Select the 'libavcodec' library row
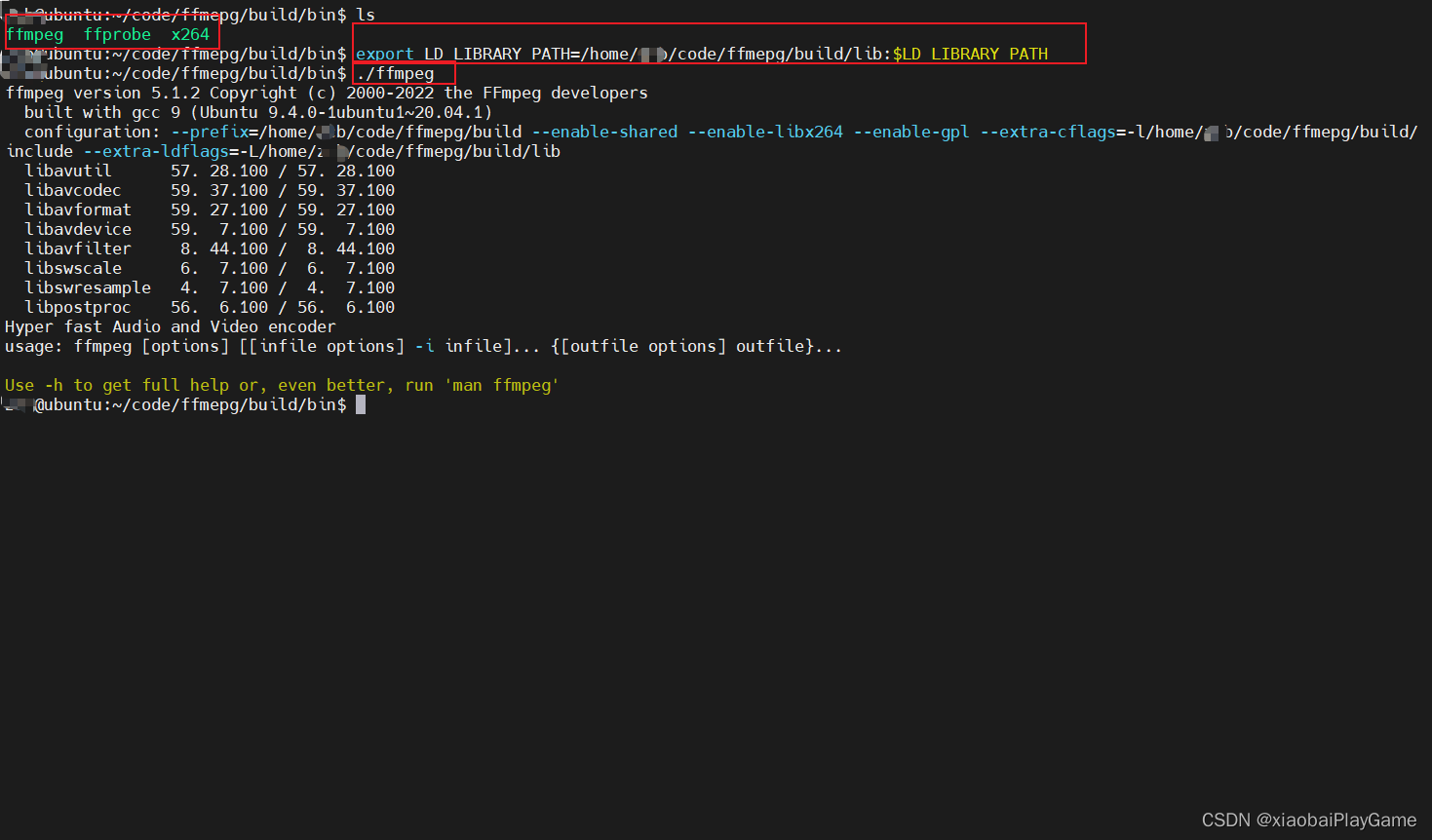Screen dimensions: 1432x840 210,191
